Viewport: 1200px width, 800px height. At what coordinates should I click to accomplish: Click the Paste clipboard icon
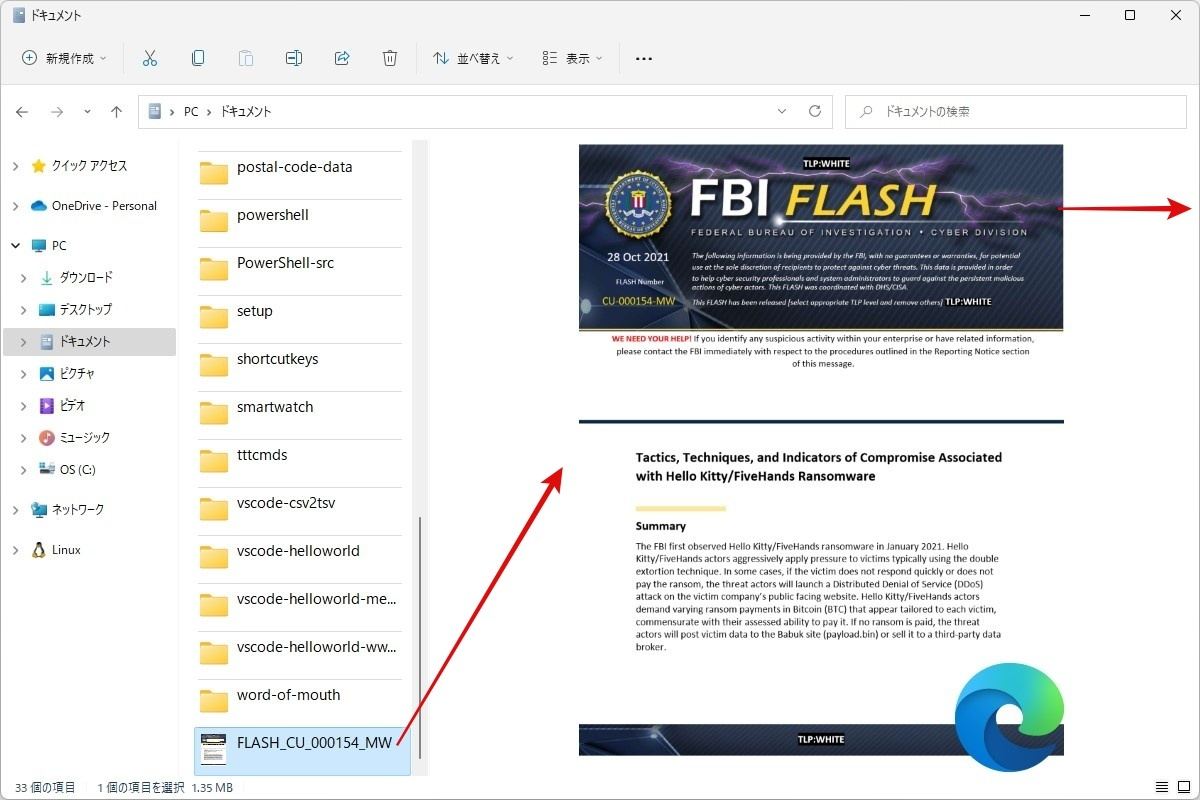pos(246,58)
